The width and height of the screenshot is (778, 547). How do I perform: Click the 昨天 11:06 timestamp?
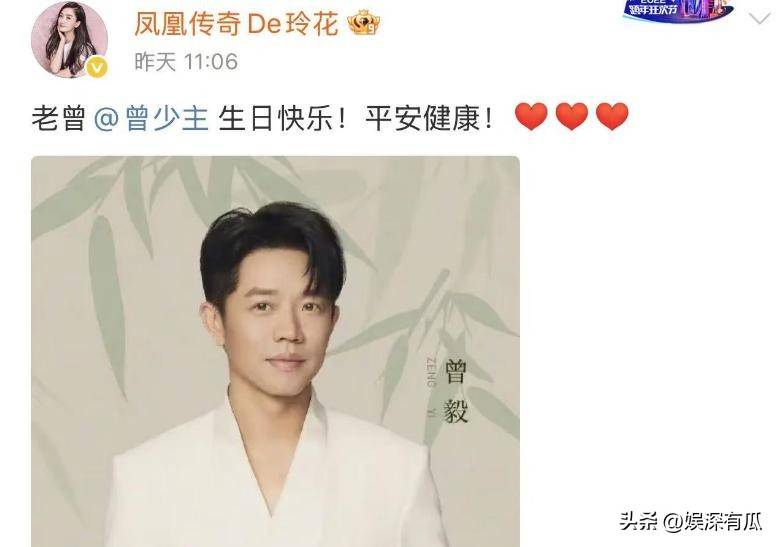click(186, 62)
